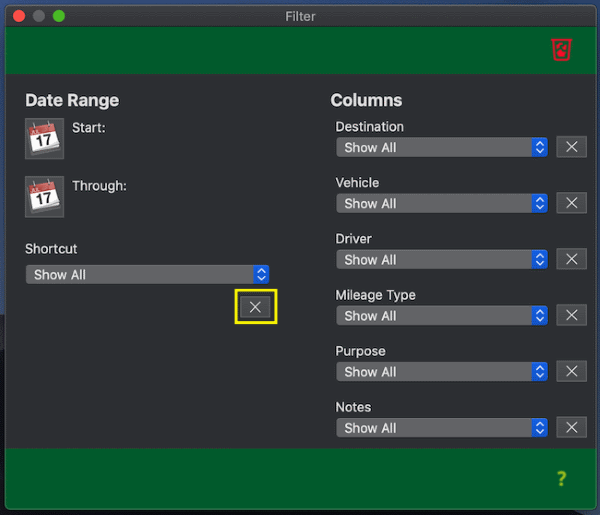Clear the Destination filter with X
Viewport: 600px width, 515px height.
(x=571, y=147)
